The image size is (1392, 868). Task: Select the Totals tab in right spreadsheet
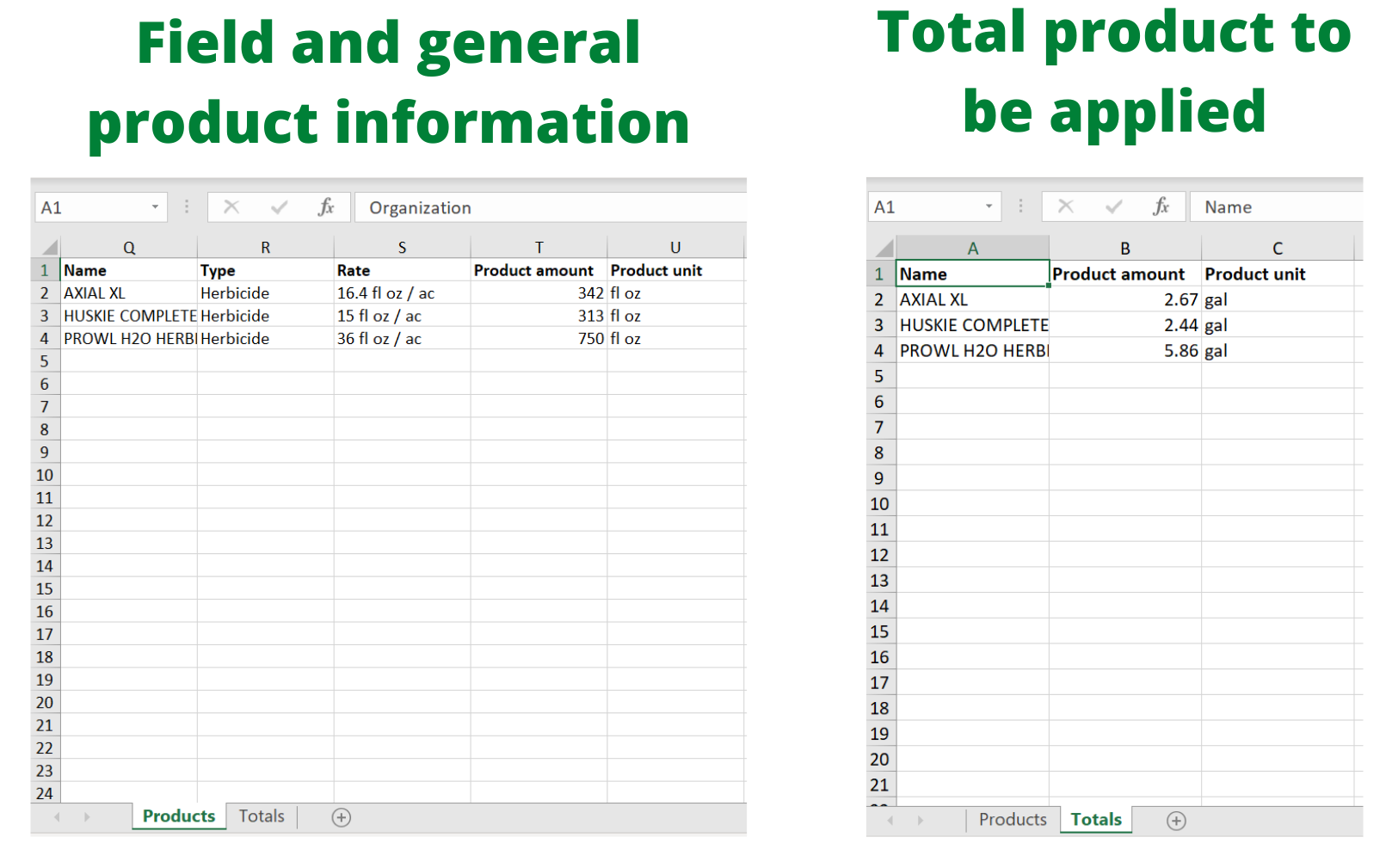coord(1096,820)
